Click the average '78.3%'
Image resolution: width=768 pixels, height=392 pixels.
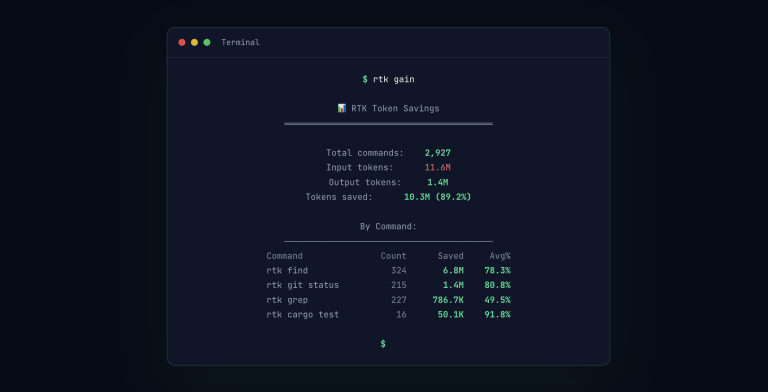point(498,270)
